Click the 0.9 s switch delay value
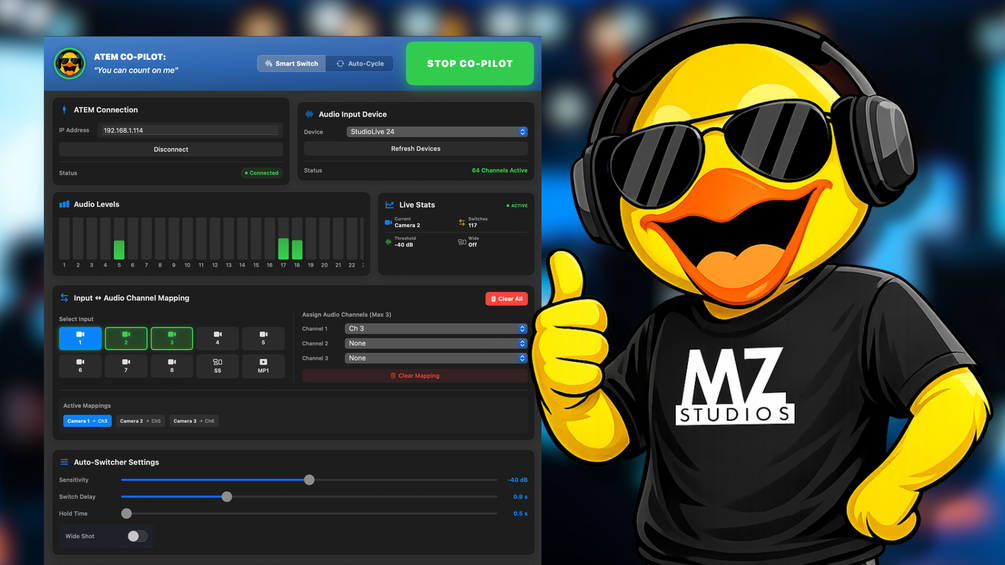 click(x=520, y=496)
